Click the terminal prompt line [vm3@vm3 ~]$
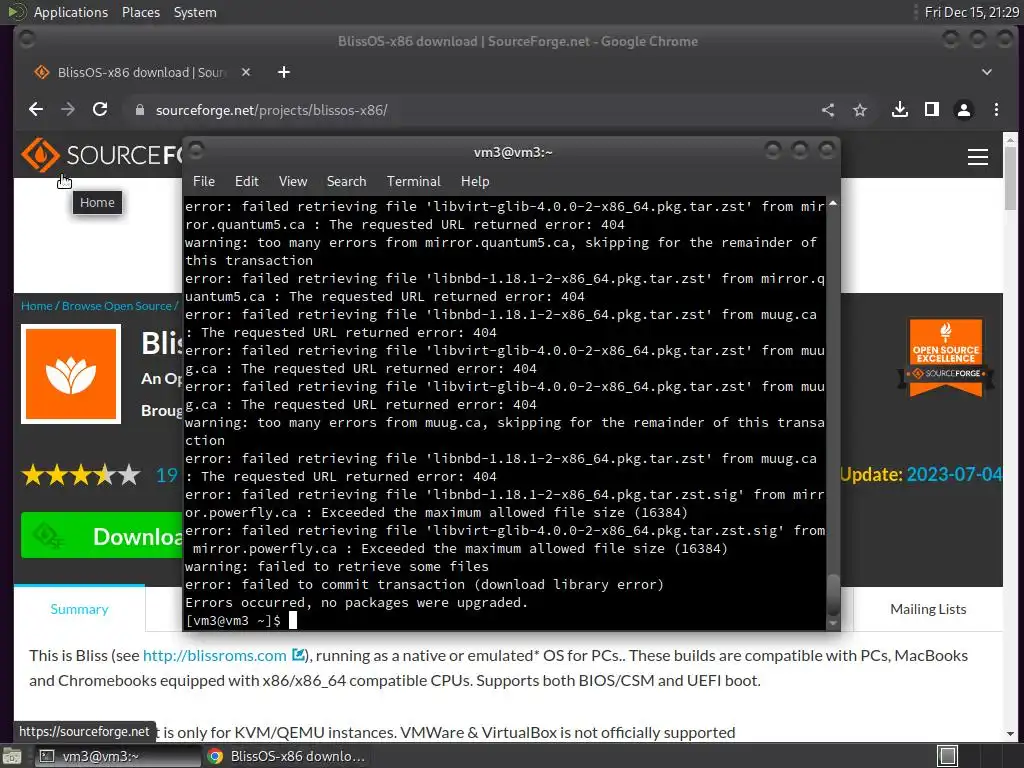The image size is (1024, 768). tap(233, 620)
